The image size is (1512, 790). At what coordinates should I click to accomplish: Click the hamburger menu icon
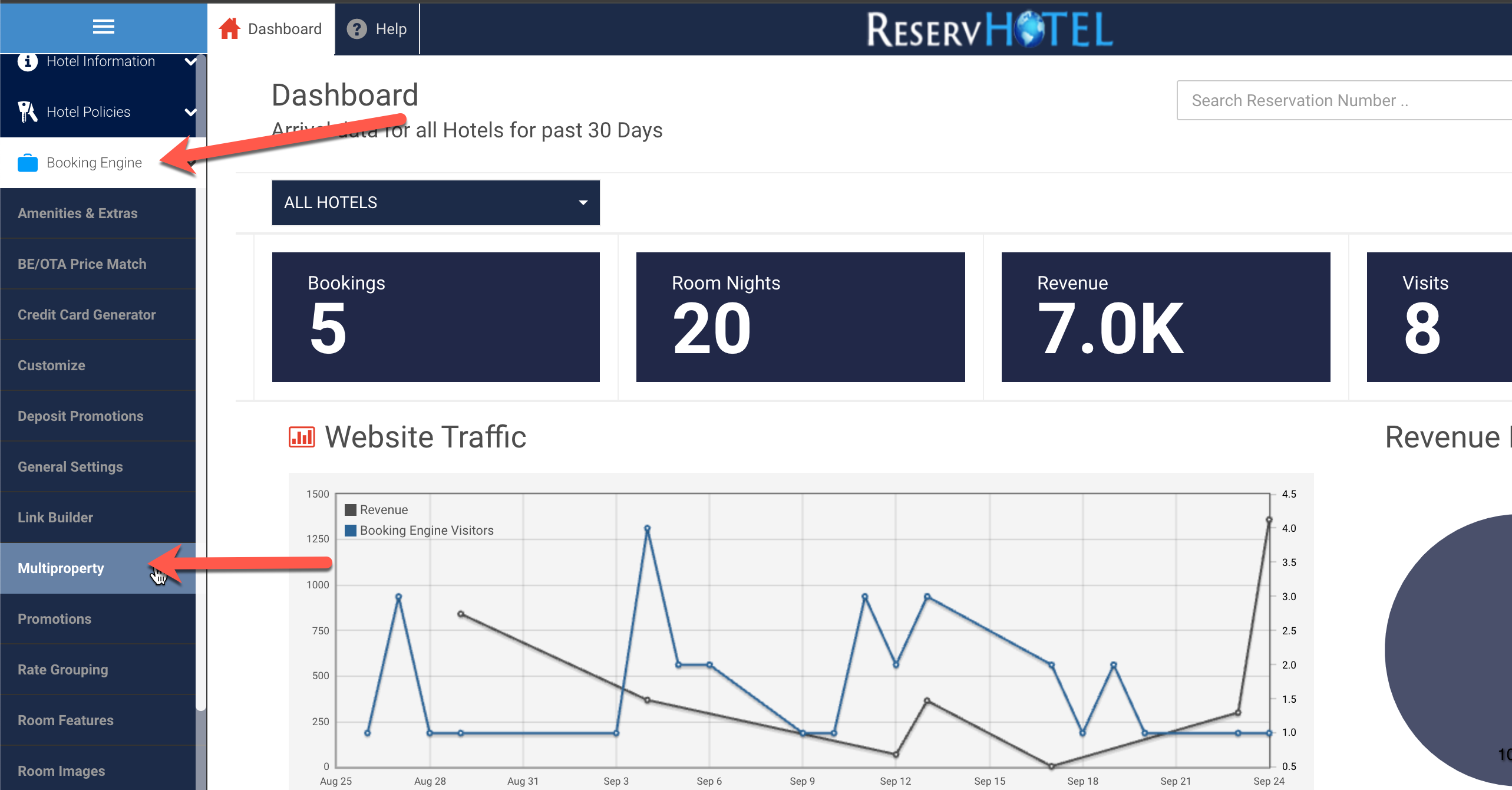pos(103,27)
